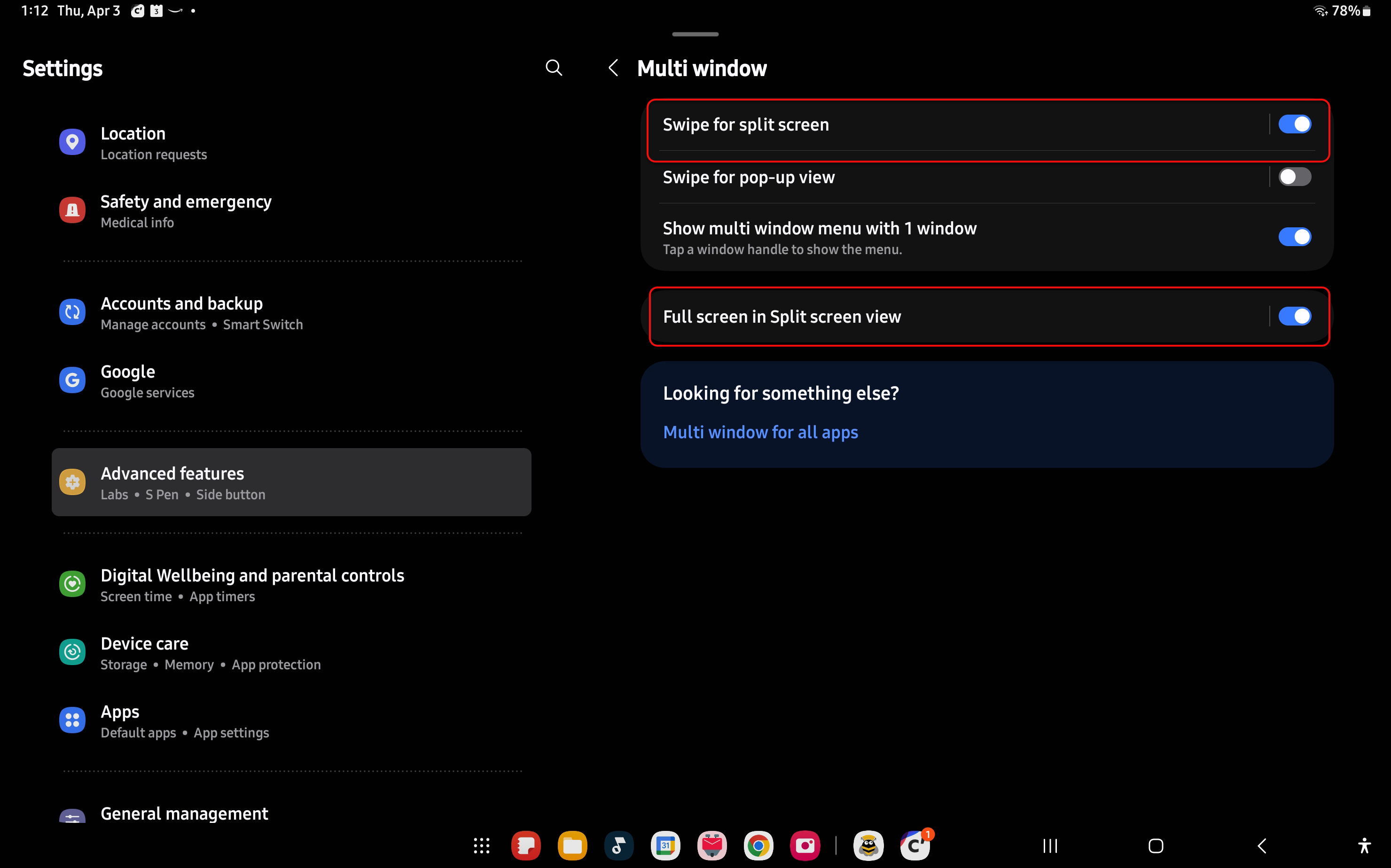Open the Calendar app in taskbar

coord(665,845)
